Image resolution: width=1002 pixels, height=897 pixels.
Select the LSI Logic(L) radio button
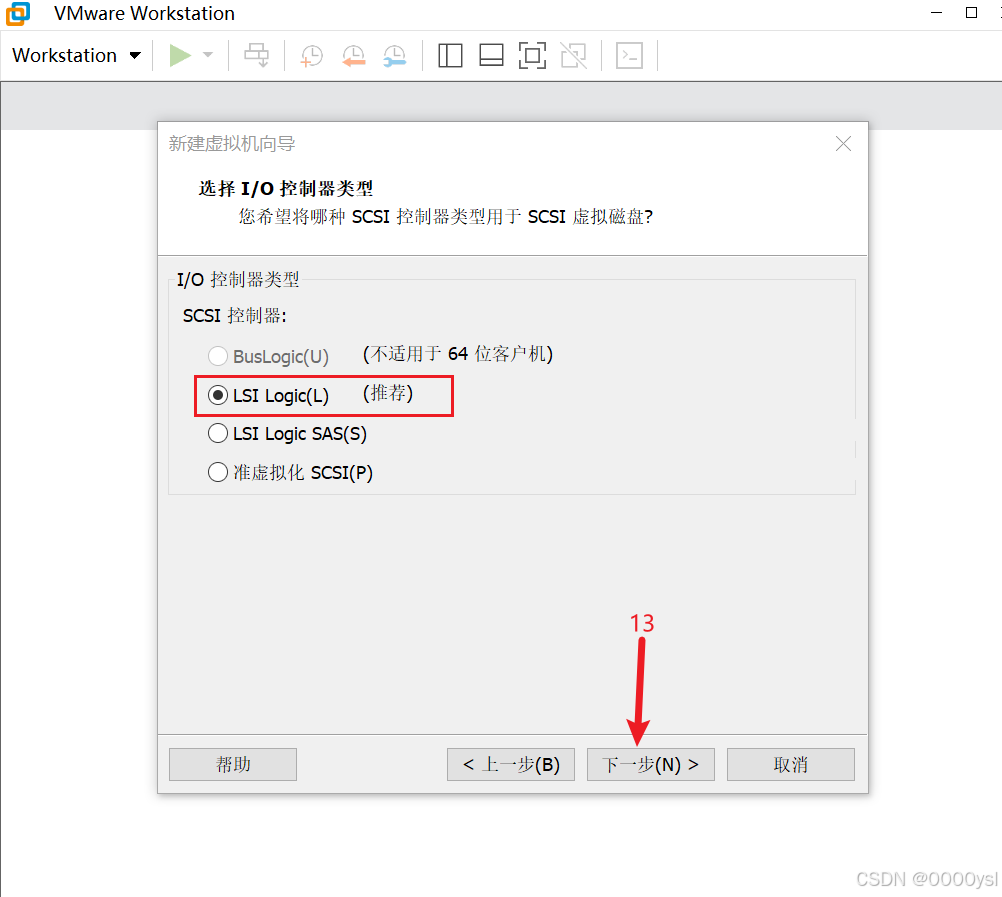pos(218,395)
